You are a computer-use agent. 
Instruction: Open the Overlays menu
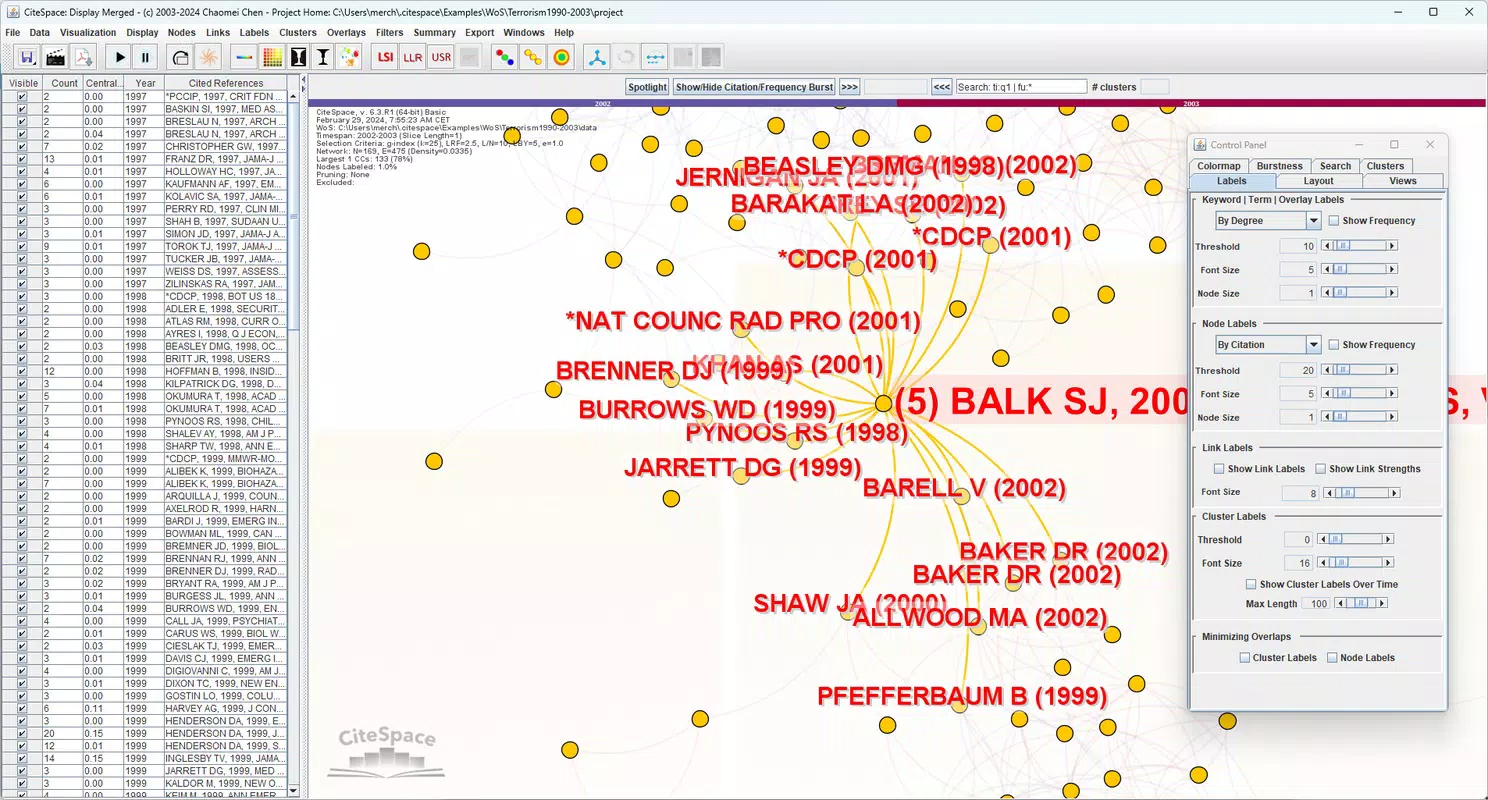346,33
